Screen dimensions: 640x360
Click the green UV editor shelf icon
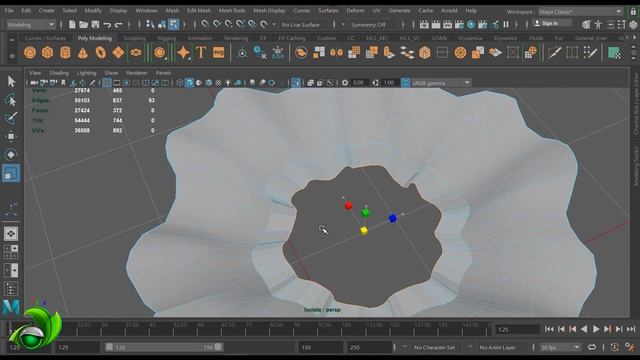(614, 53)
